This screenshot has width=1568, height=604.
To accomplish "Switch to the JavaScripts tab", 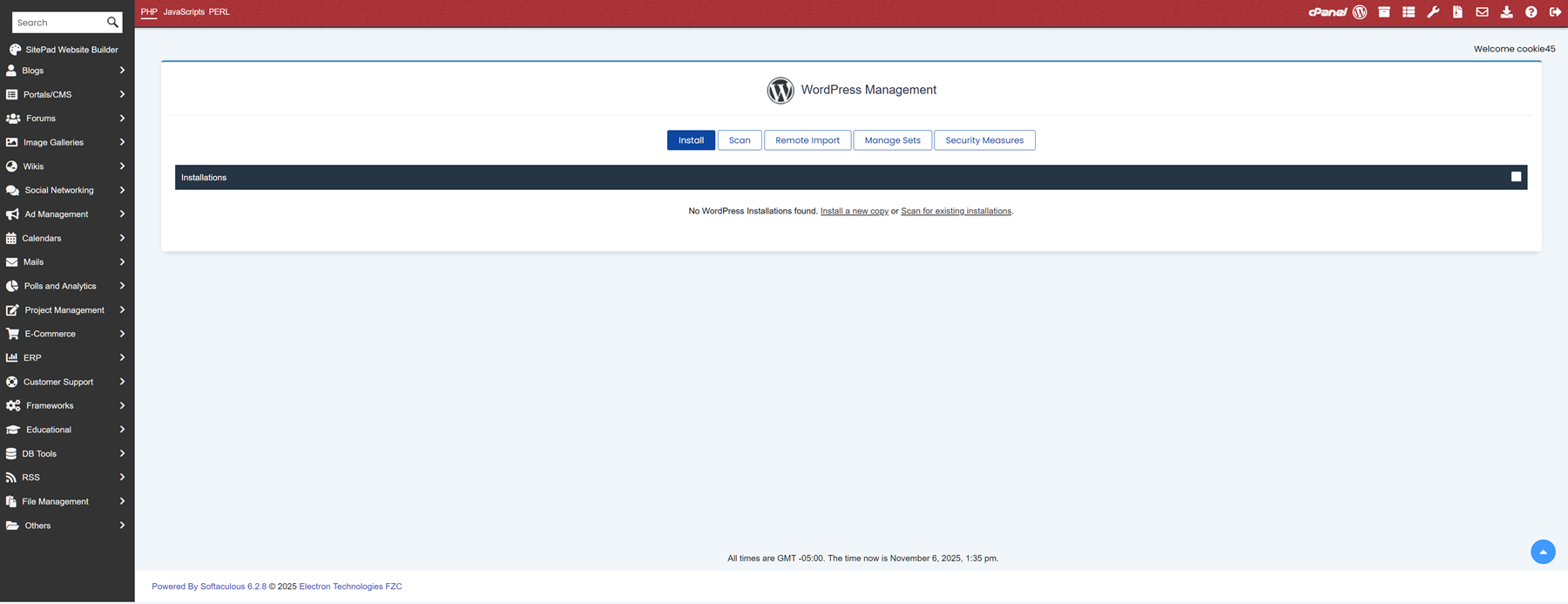I will coord(184,12).
